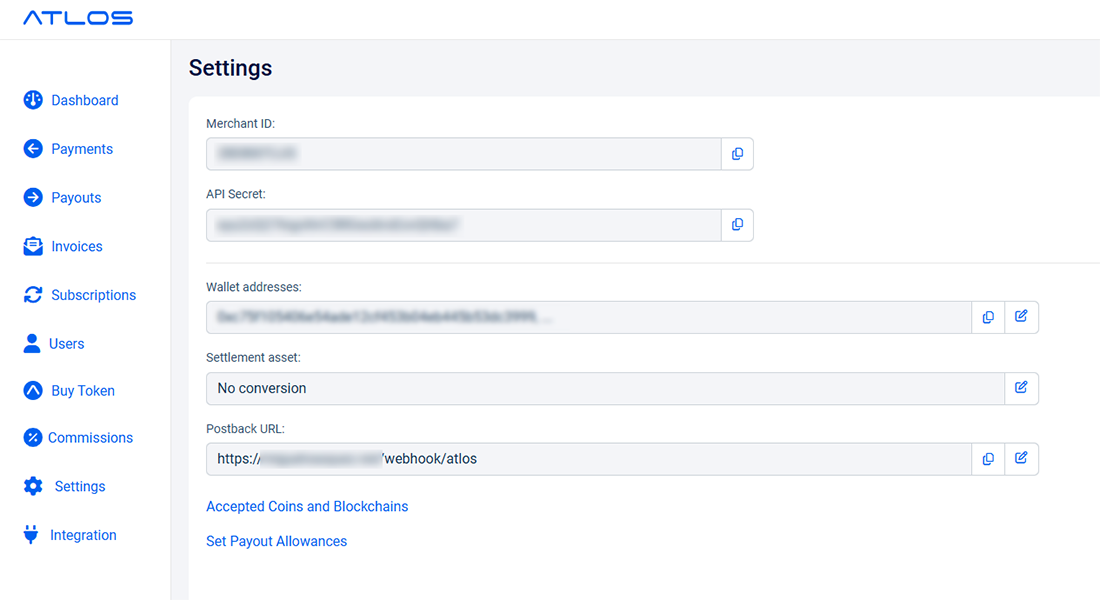Edit the wallet addresses

click(1021, 317)
